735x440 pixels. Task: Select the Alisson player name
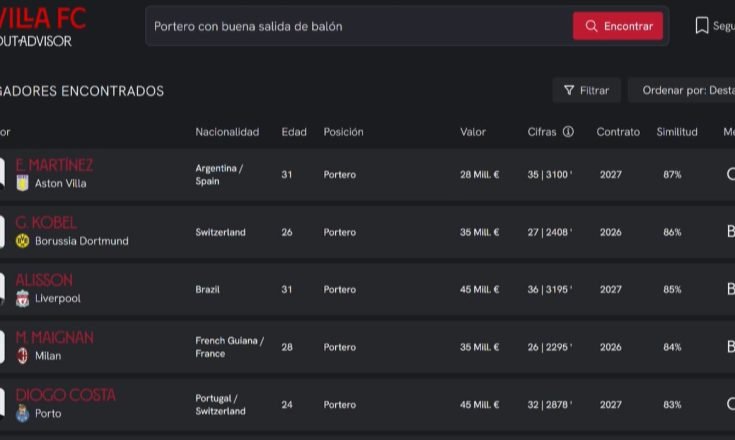(x=44, y=280)
